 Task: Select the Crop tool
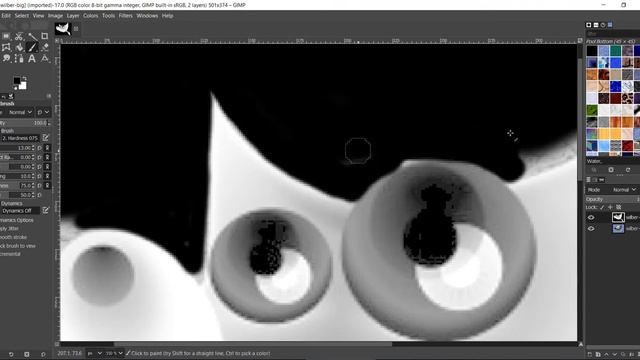pyautogui.click(x=44, y=37)
